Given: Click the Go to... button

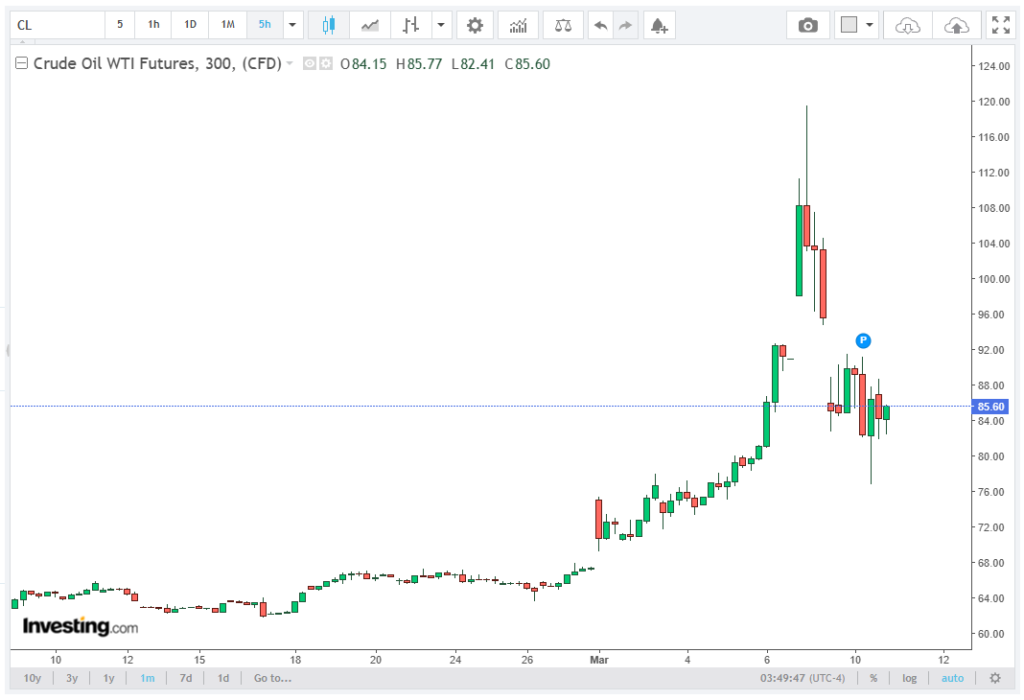Looking at the screenshot, I should (272, 678).
